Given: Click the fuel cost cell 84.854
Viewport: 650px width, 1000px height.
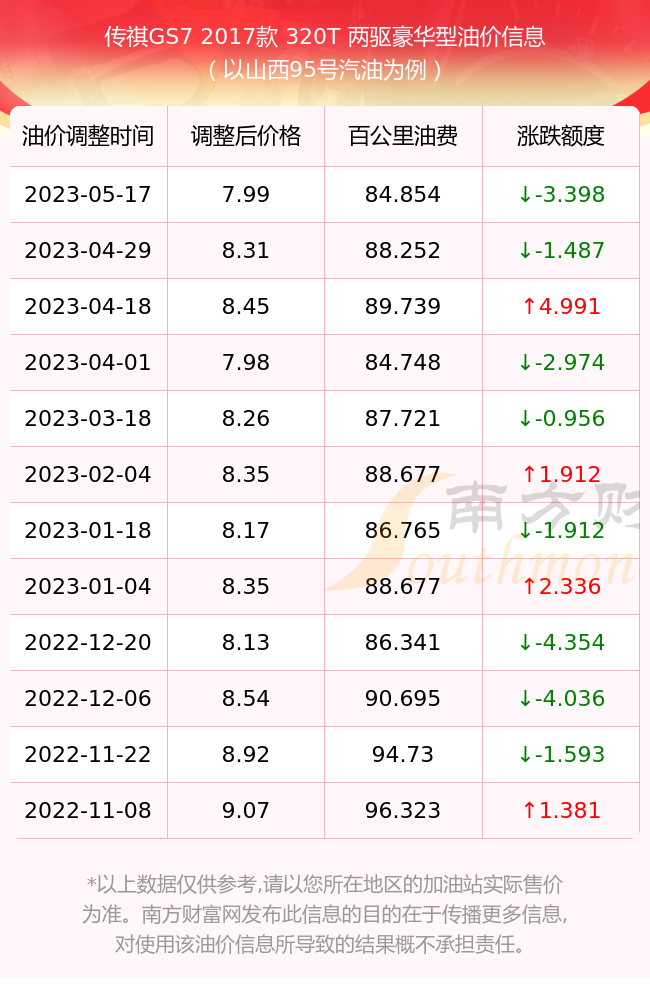Looking at the screenshot, I should point(403,194).
